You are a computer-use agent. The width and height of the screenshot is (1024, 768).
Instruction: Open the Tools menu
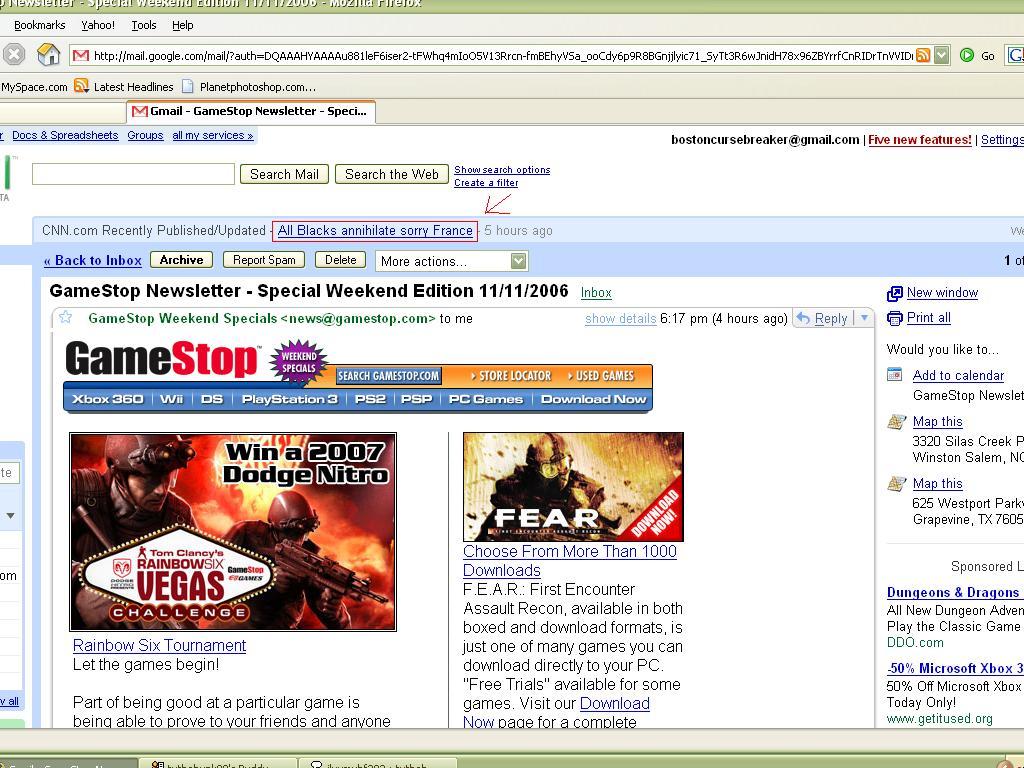coord(144,25)
